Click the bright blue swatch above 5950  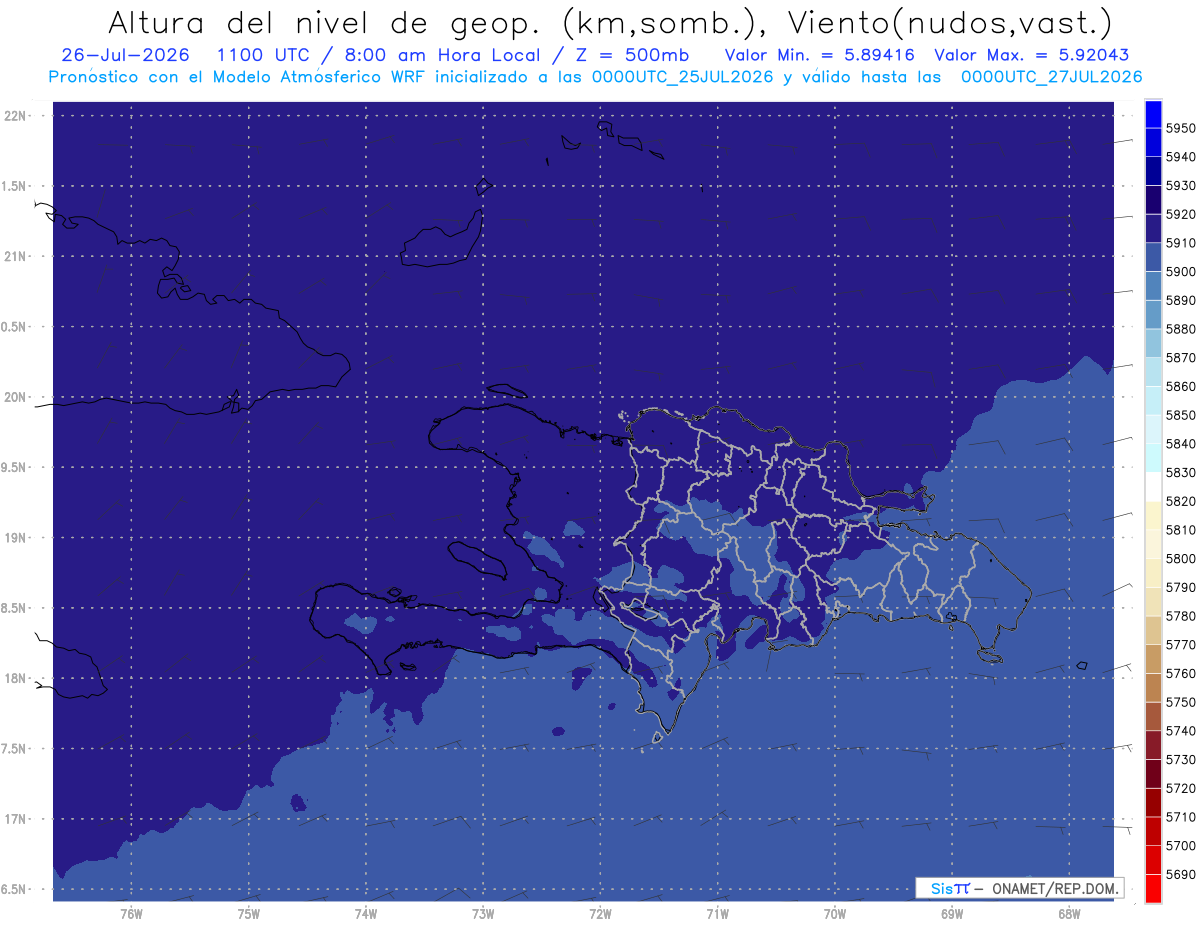coord(1153,114)
